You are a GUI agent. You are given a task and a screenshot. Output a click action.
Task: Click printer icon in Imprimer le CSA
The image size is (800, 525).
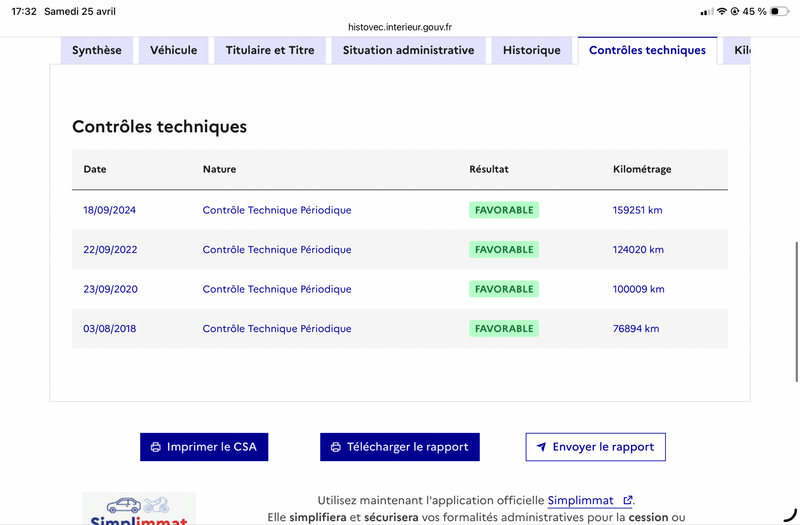[155, 447]
